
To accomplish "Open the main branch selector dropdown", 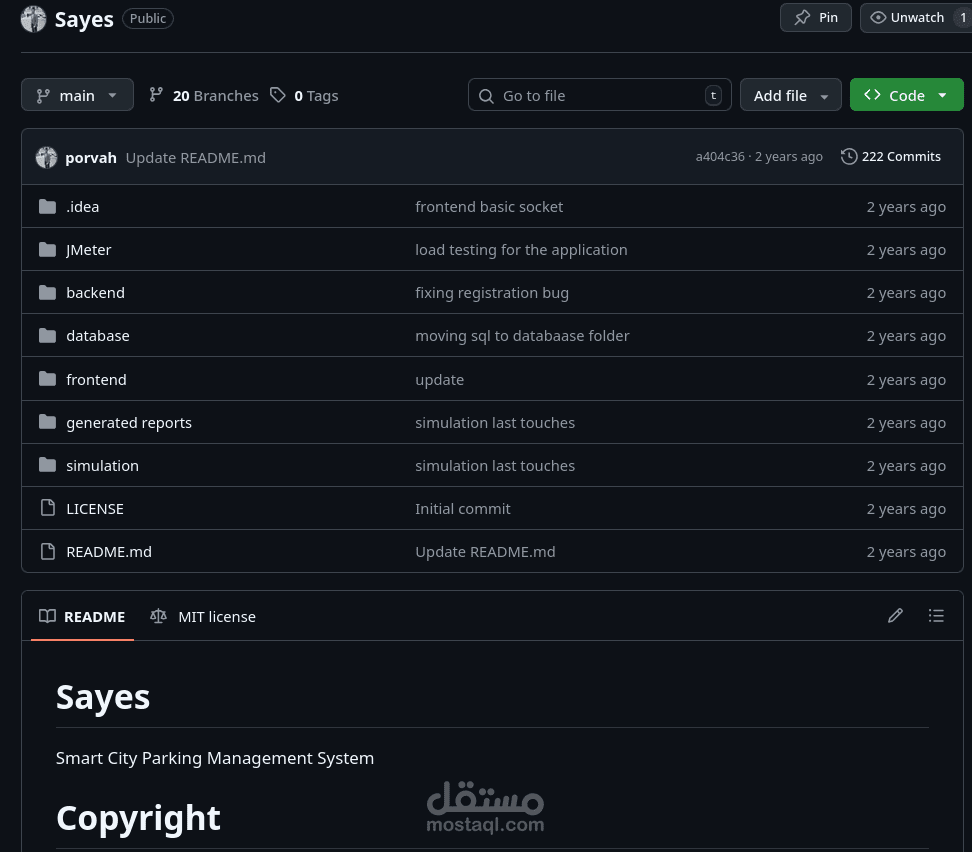I will pos(77,94).
